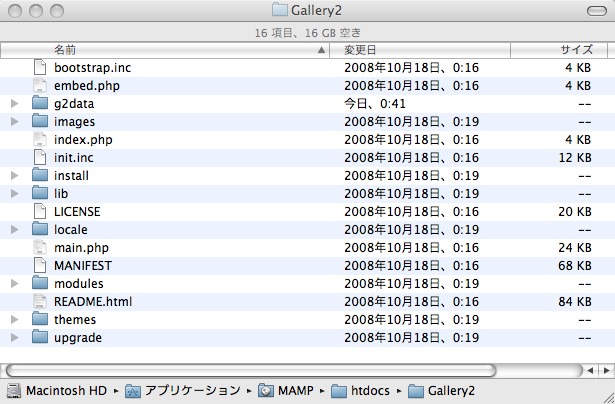Screen dimensions: 615x404
Task: Click the 24 KB size value
Action: point(575,247)
